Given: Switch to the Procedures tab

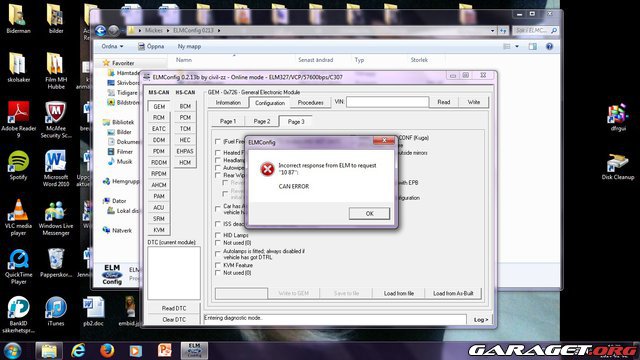Looking at the screenshot, I should tap(310, 102).
